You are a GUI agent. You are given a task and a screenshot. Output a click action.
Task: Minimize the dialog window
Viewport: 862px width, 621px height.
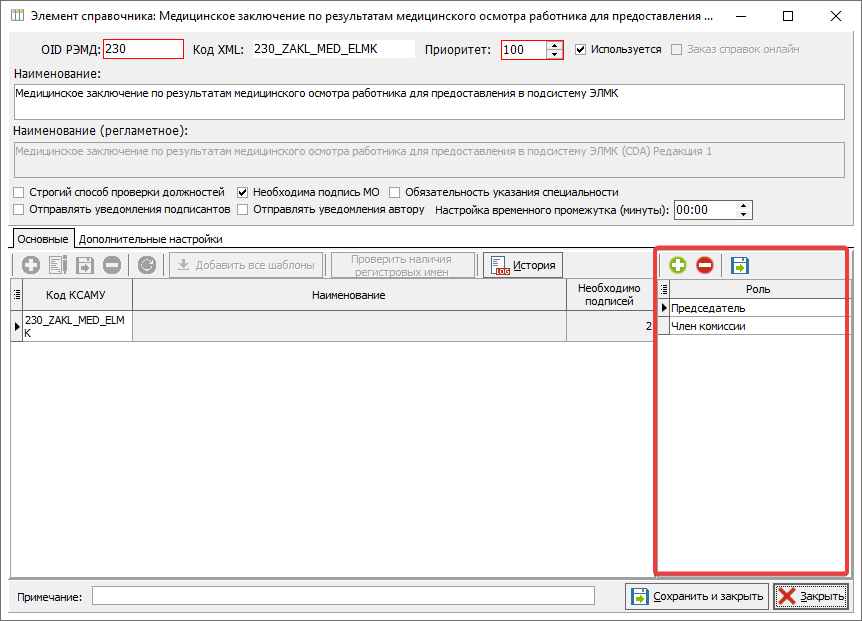pyautogui.click(x=741, y=16)
